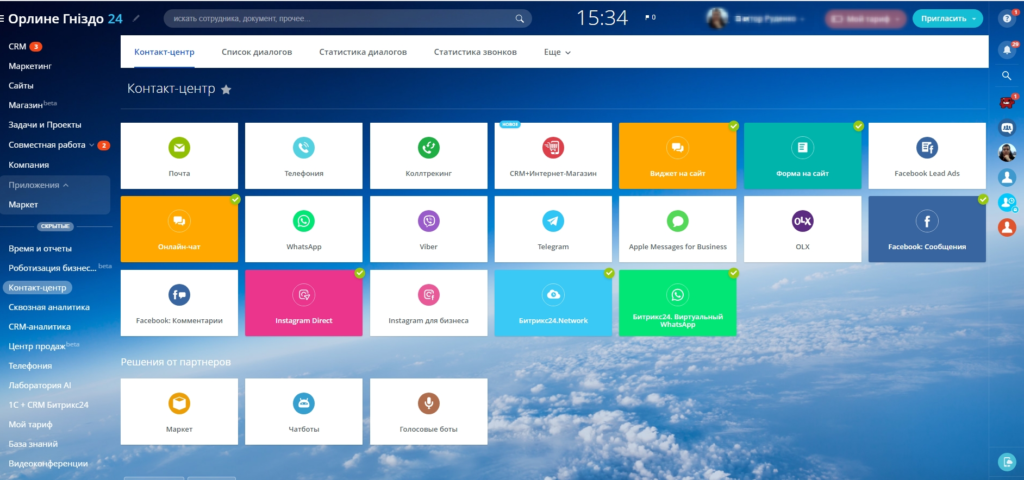This screenshot has height=480, width=1024.
Task: Click the search magnifier in search bar
Action: pyautogui.click(x=520, y=18)
